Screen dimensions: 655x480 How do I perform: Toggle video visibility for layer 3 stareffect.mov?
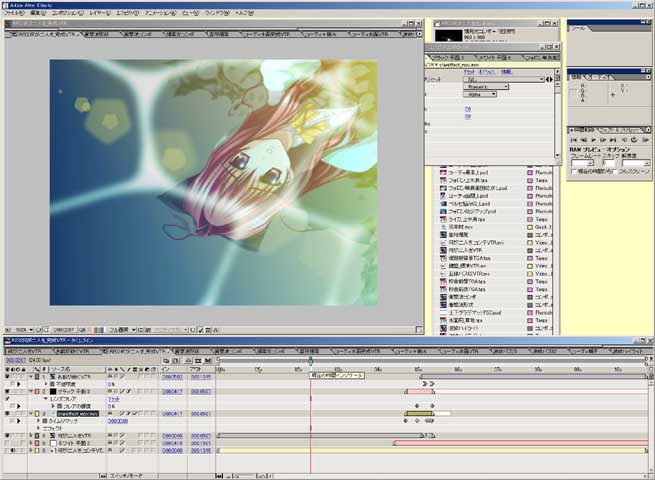click(7, 414)
